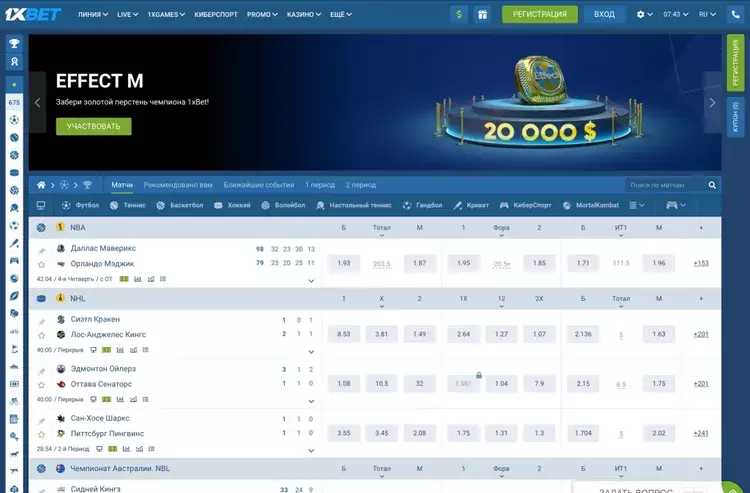
Task: Open the gift bonus icon in header
Action: (482, 14)
